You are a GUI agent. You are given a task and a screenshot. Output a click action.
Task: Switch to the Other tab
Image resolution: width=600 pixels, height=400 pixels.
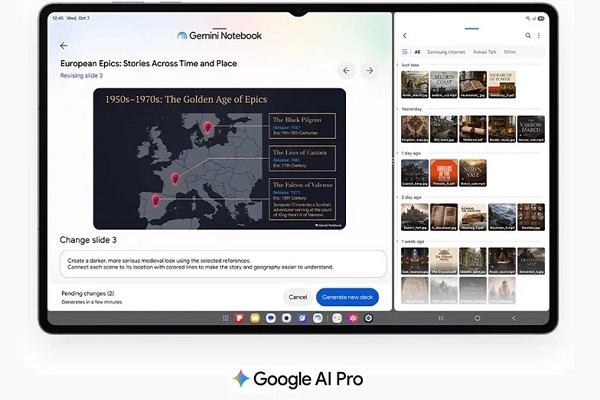(x=510, y=52)
